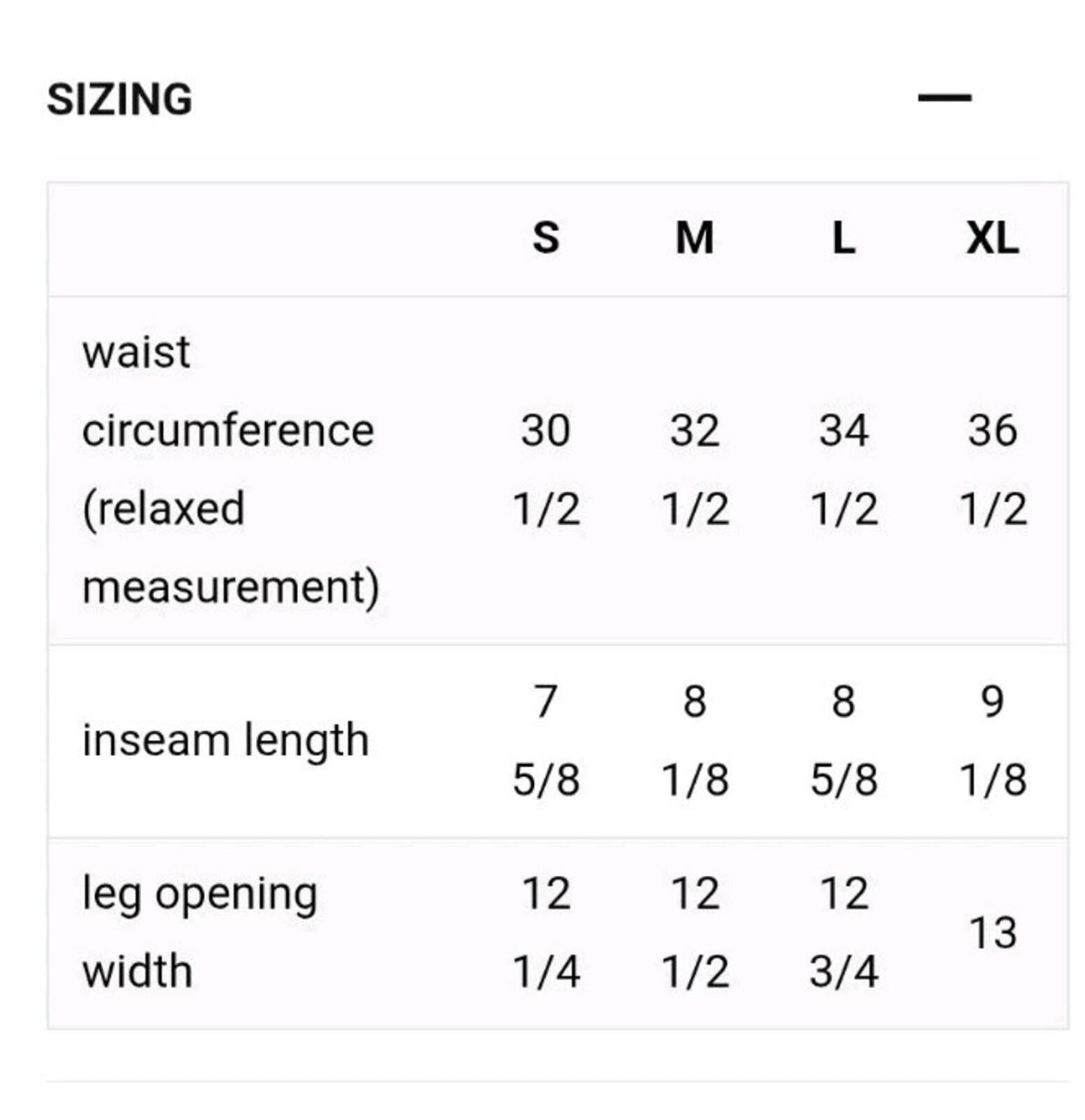
Task: Click inseam value 8 5/8 for size L
Action: 844,740
